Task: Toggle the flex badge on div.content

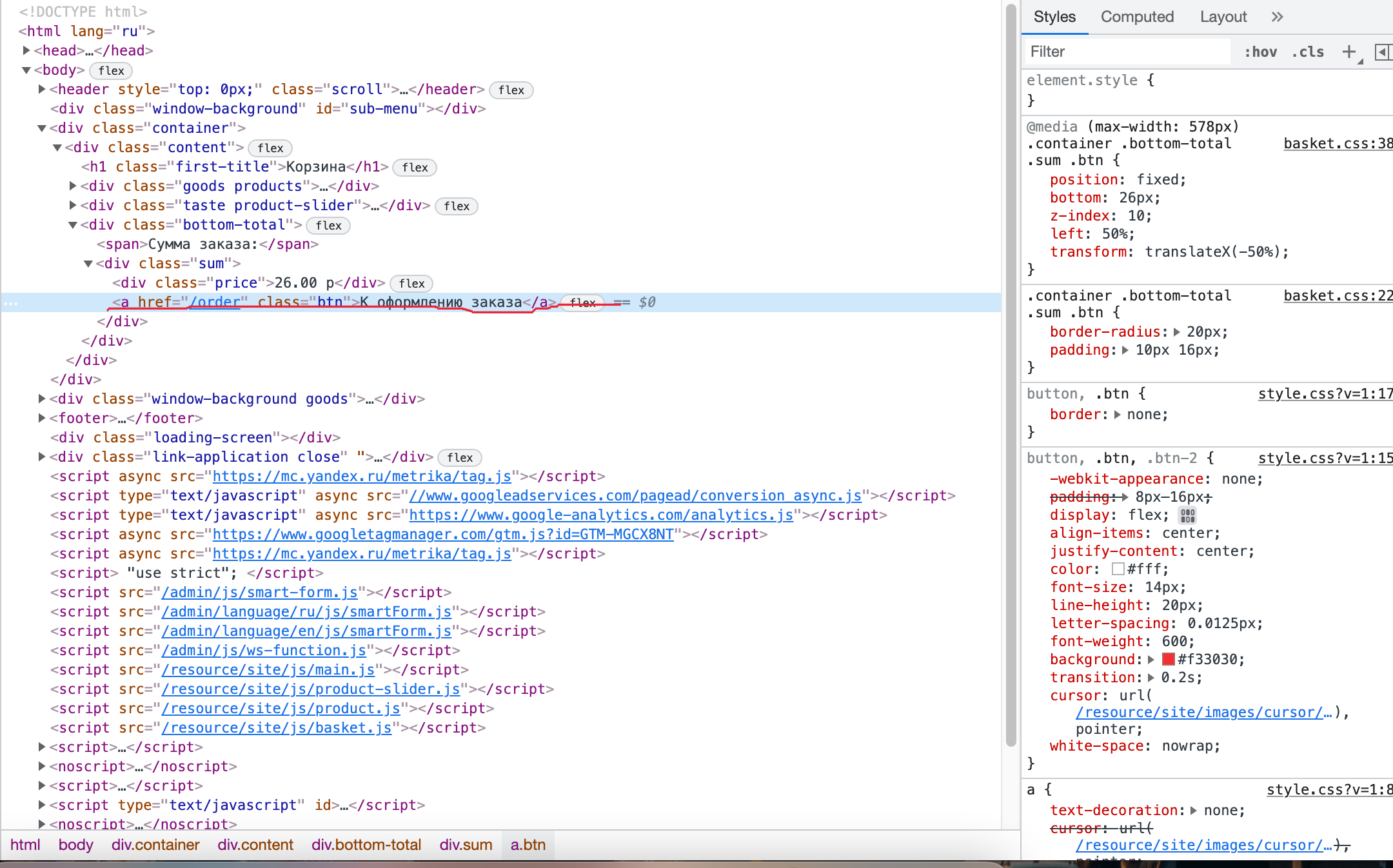Action: (270, 148)
